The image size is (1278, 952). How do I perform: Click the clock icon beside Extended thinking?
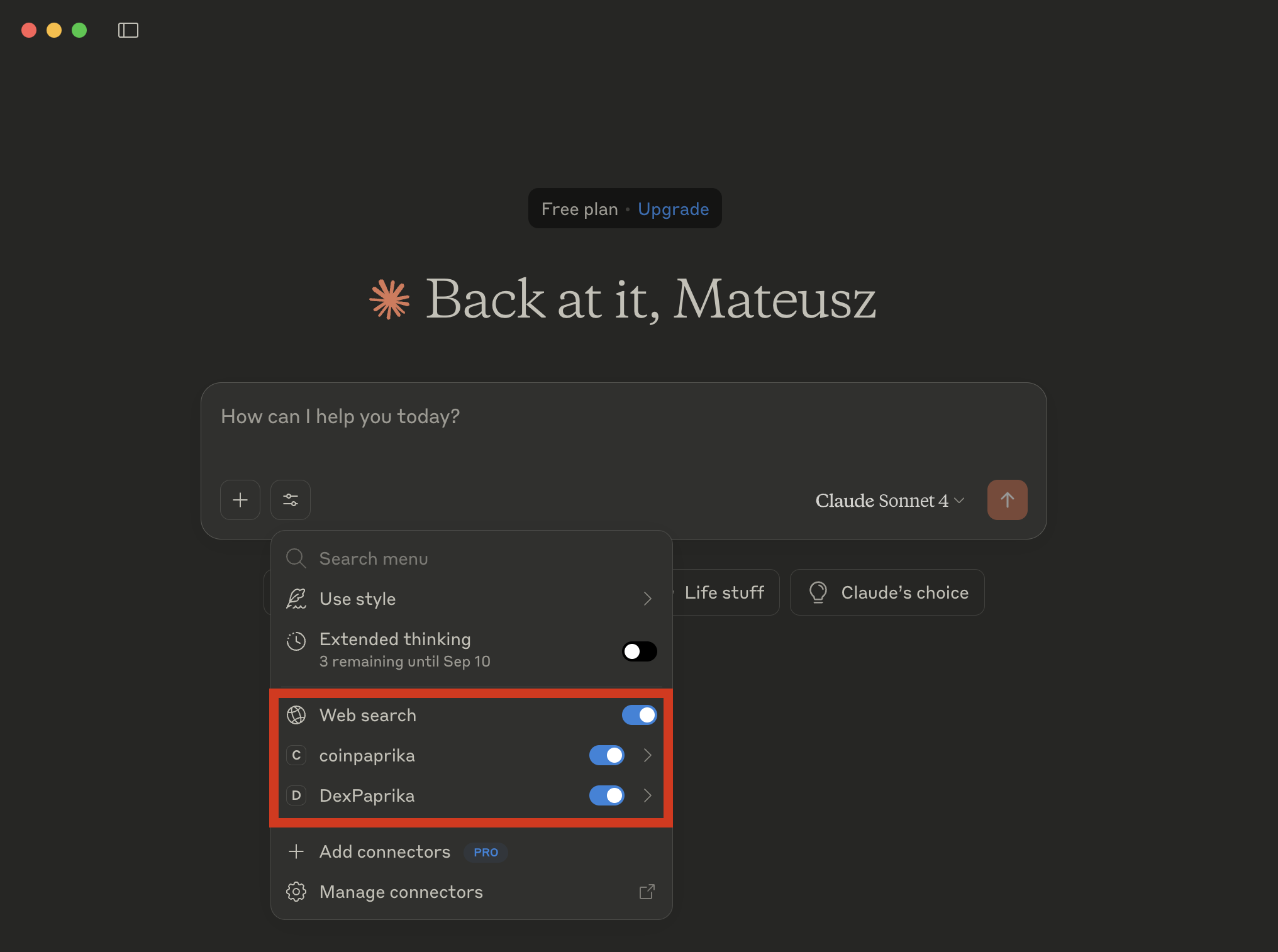(296, 641)
